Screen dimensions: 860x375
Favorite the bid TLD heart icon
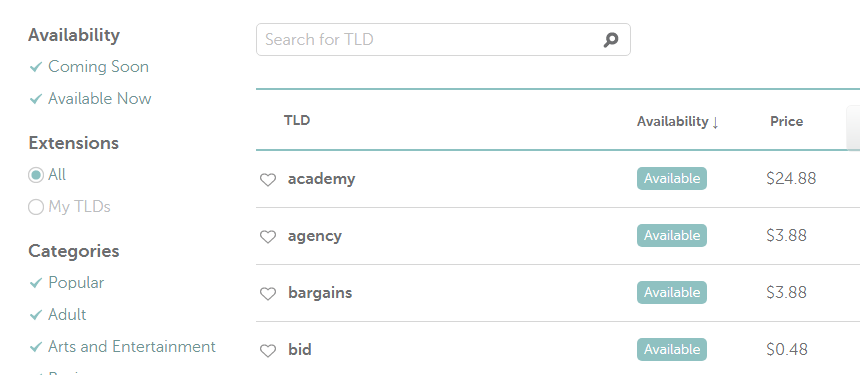(268, 351)
